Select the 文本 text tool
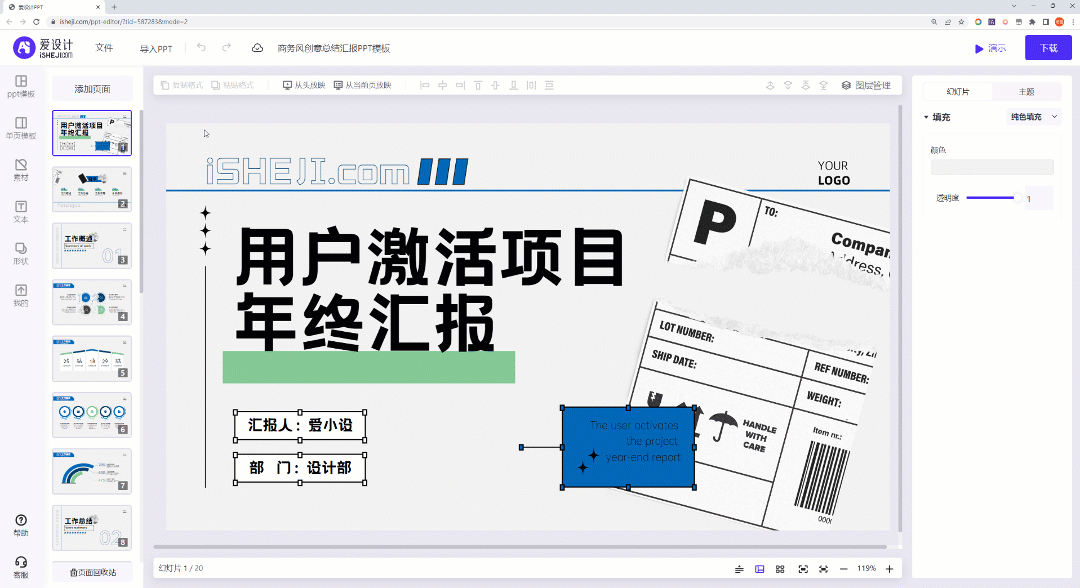Screen dimensions: 1080x588 (21, 211)
